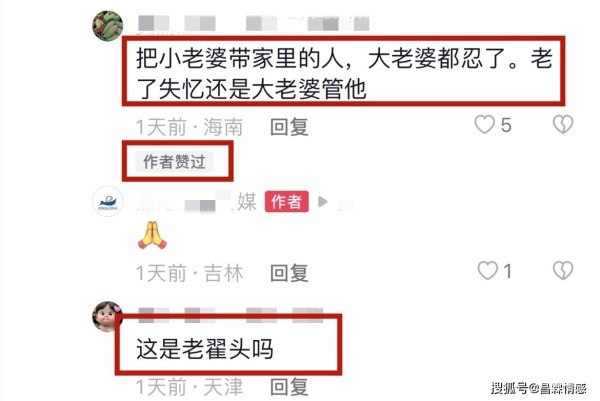The height and width of the screenshot is (401, 600).
Task: Open the blurred username above 这是老翟头吗
Action: coord(231,315)
